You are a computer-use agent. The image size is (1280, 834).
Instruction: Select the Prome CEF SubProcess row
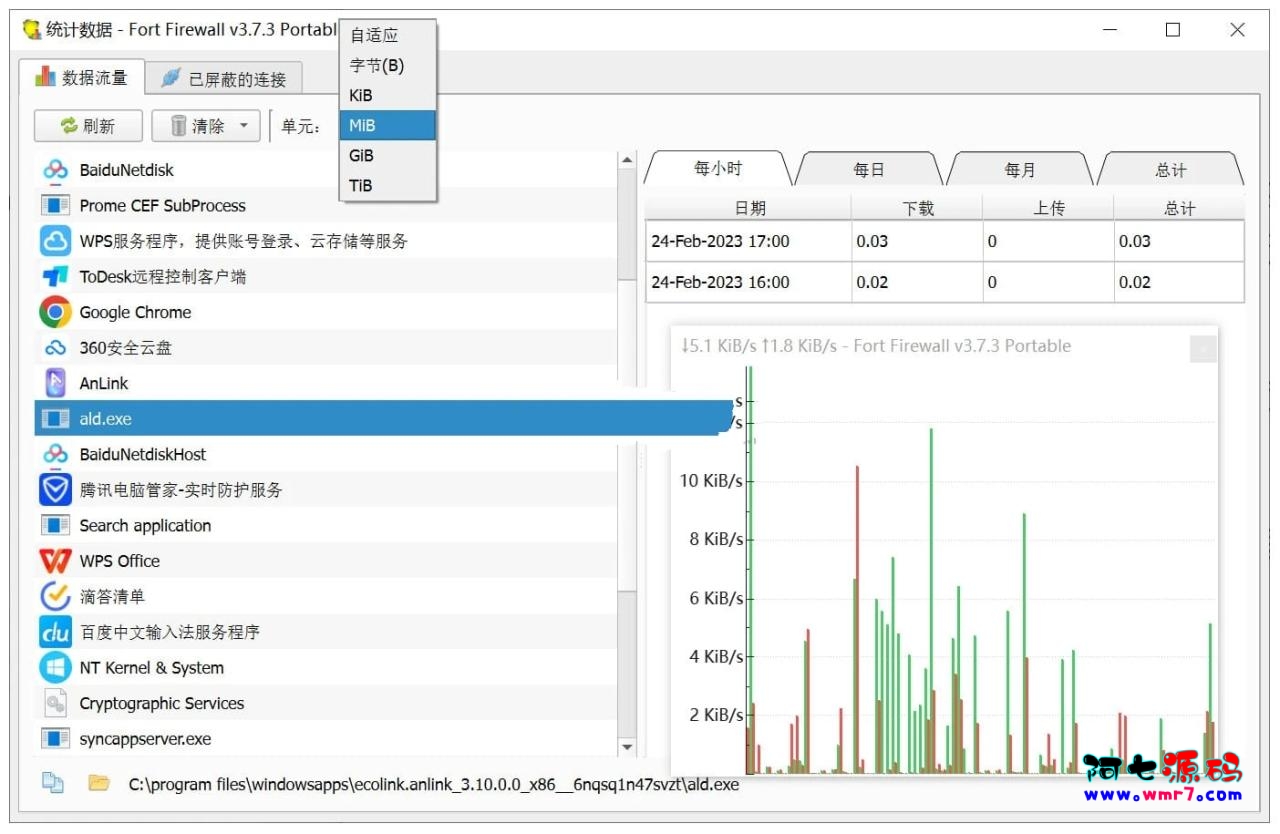tap(326, 206)
